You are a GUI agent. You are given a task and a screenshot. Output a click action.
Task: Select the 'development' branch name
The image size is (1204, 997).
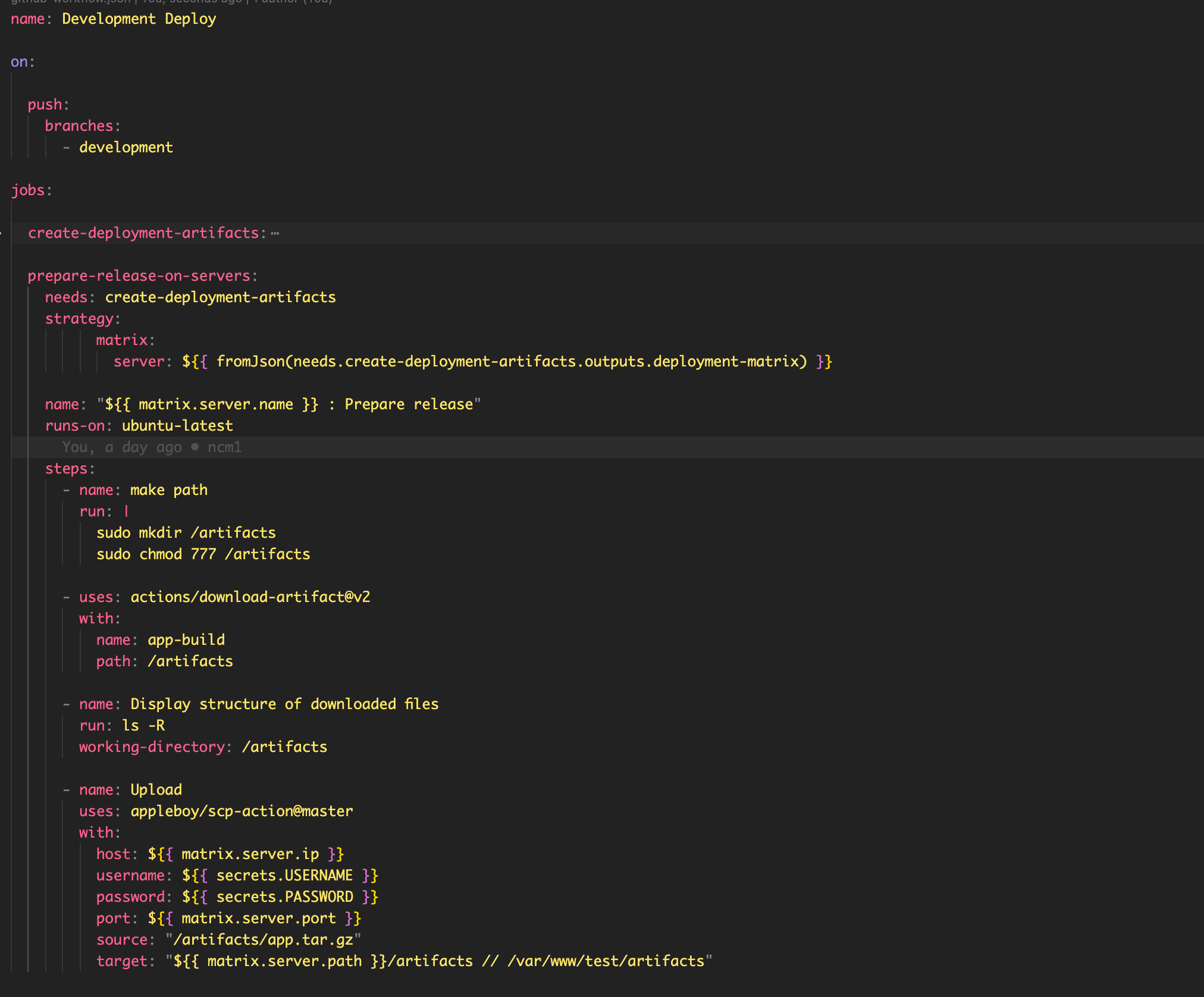click(126, 147)
